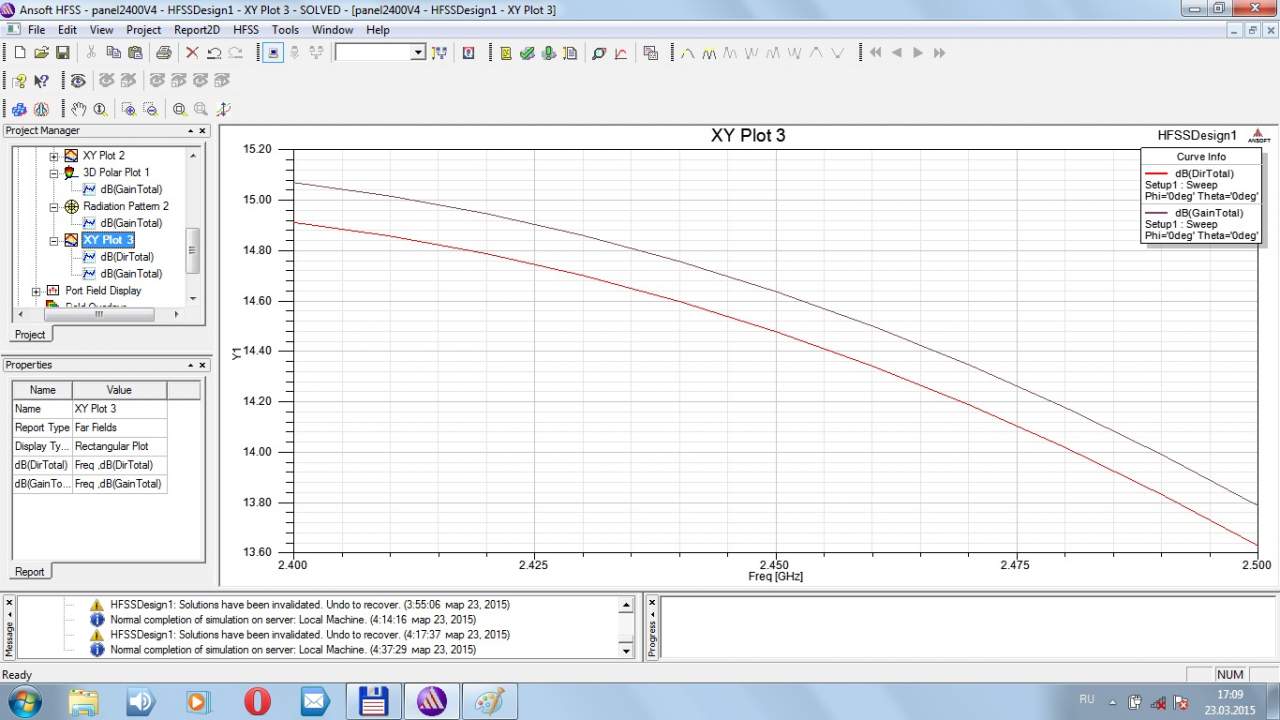This screenshot has width=1280, height=720.
Task: Paste with the clipboard toolbar icon
Action: tap(134, 53)
